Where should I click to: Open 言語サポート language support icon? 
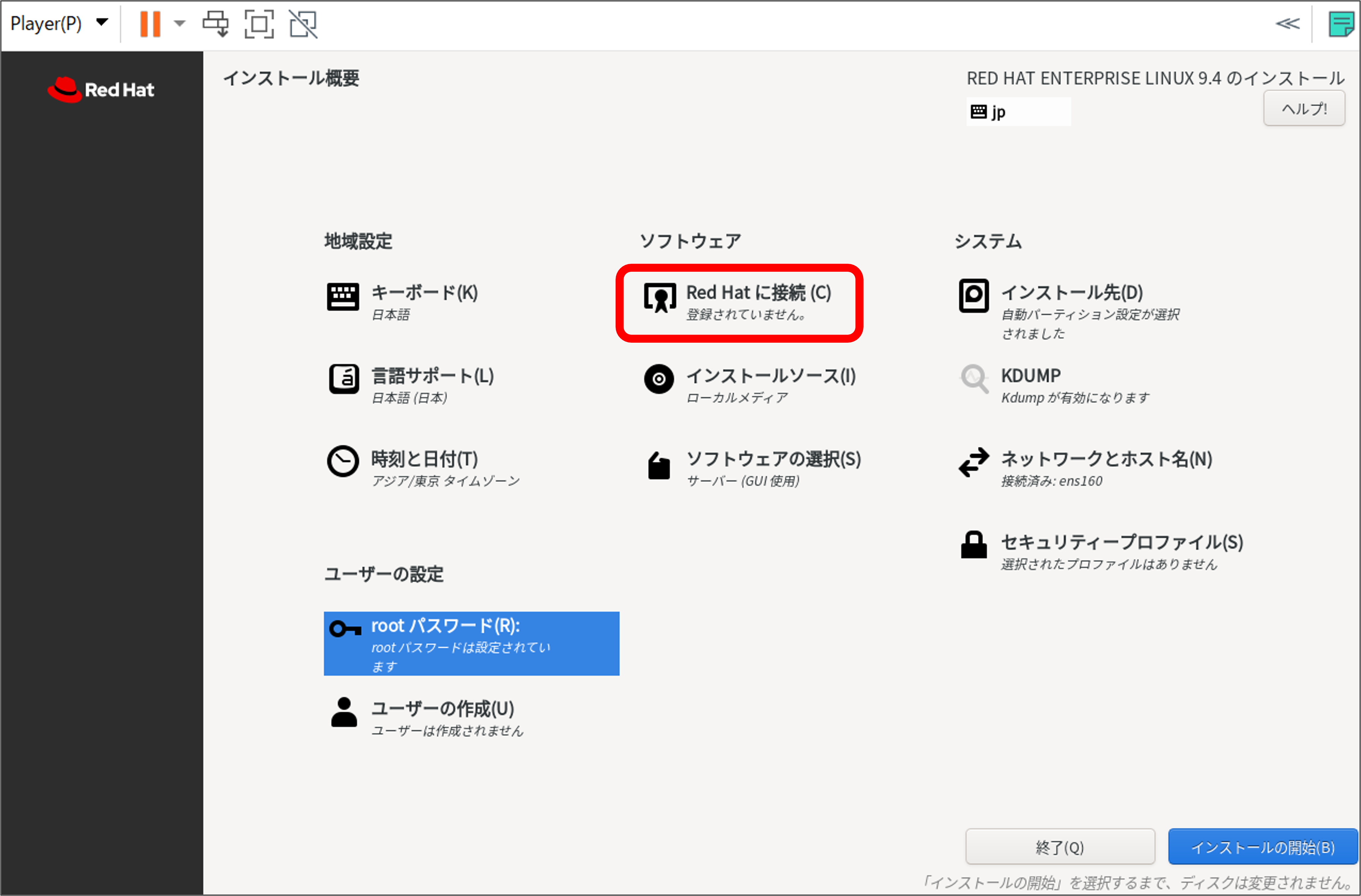344,378
